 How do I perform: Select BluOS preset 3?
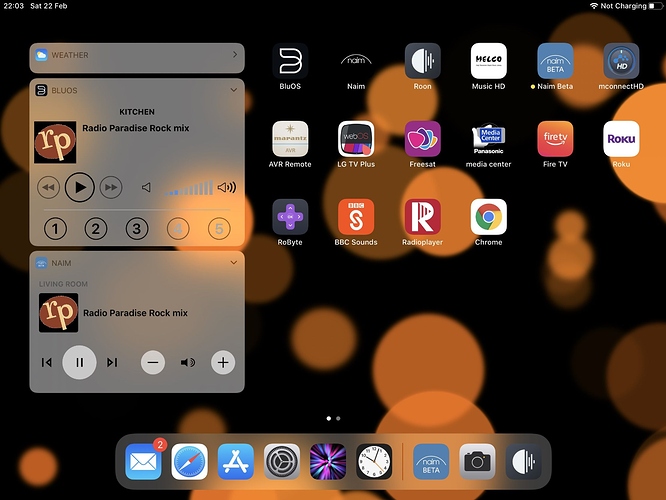[137, 229]
